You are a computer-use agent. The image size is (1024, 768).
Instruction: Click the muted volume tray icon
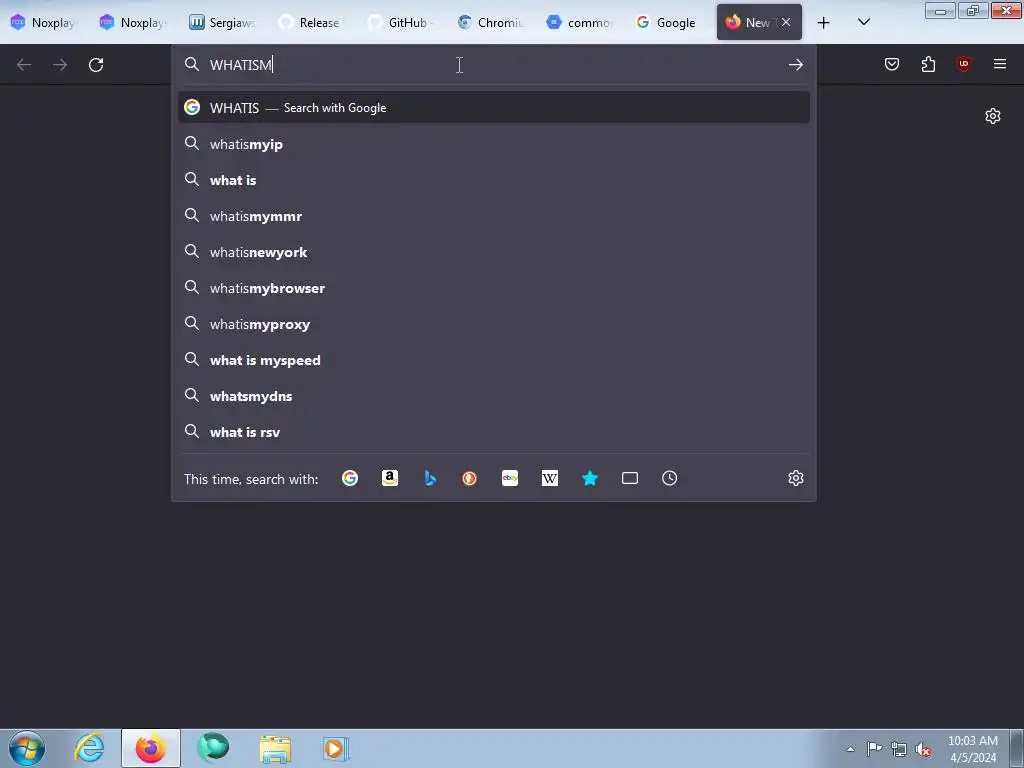coord(923,749)
